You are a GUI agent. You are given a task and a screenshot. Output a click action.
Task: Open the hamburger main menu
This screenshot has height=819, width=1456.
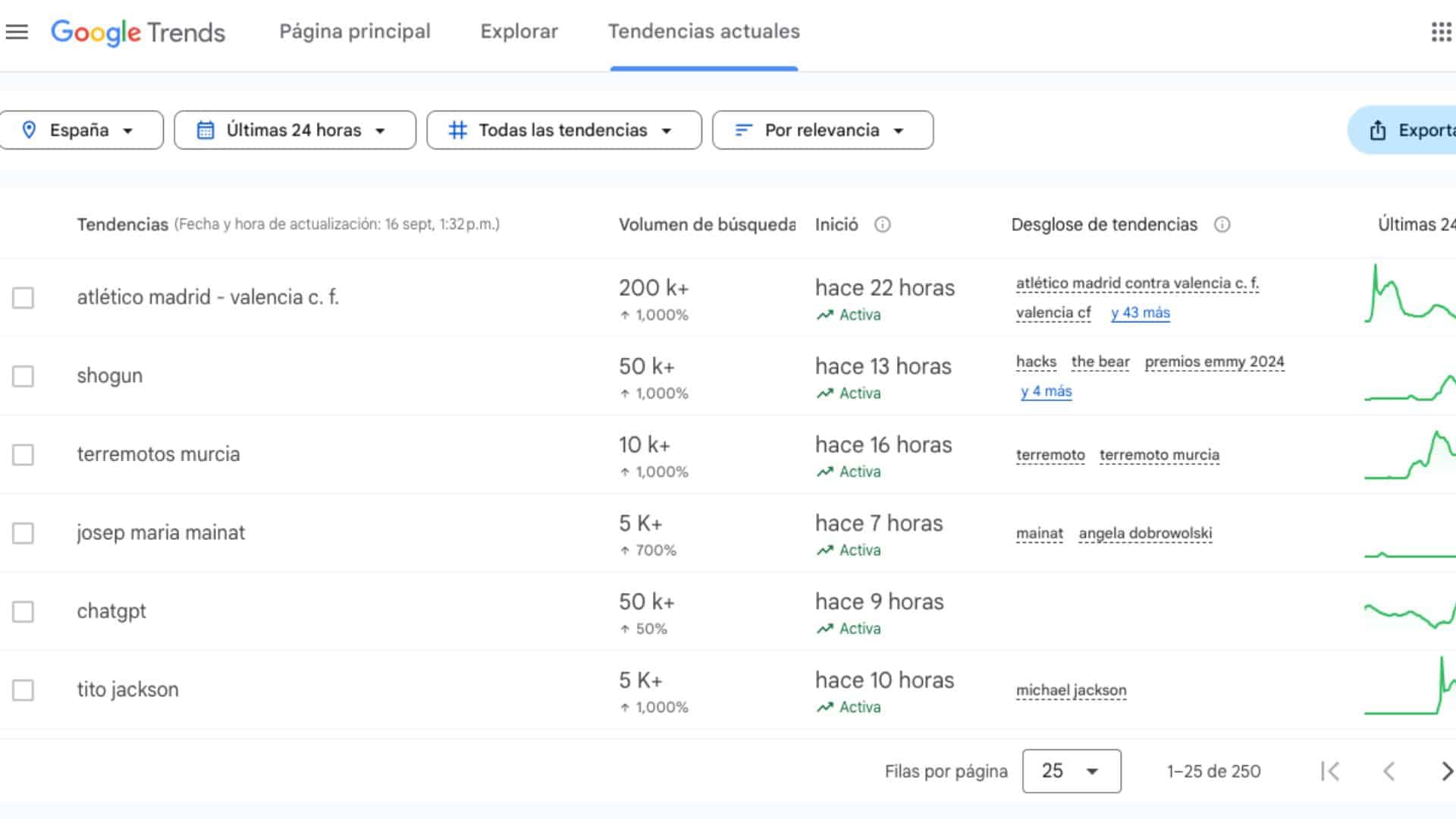tap(17, 32)
